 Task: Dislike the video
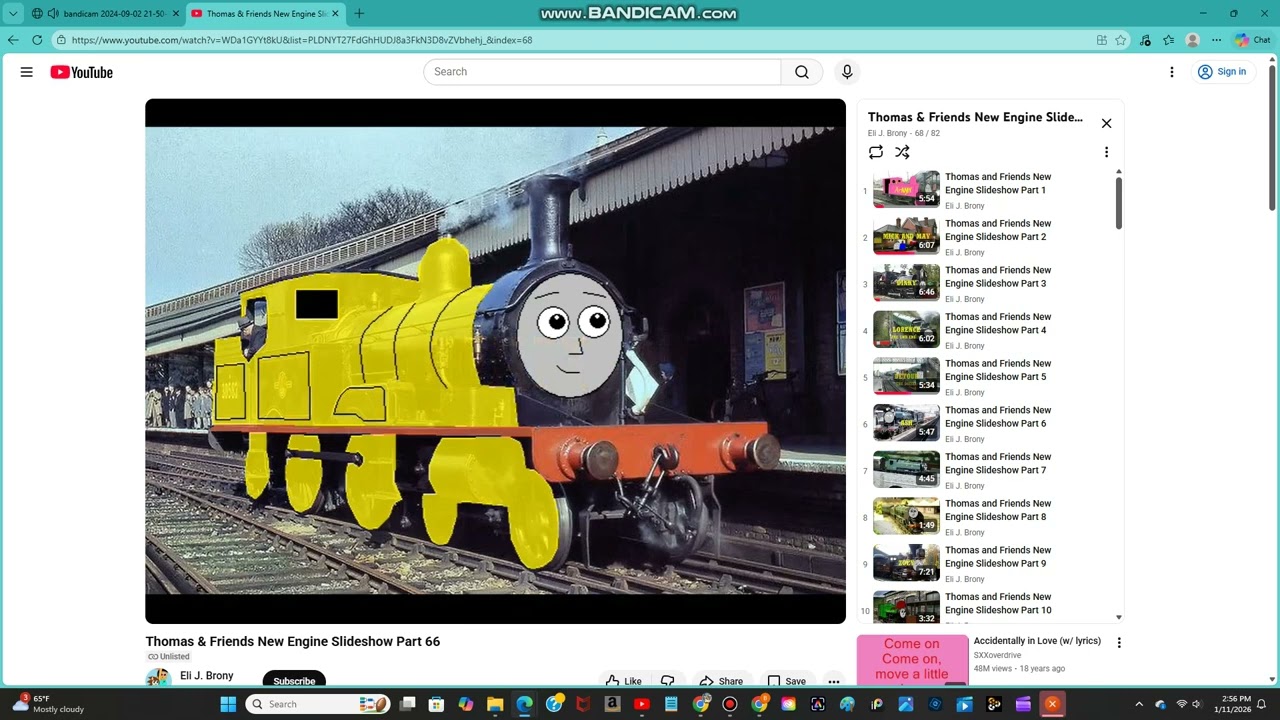(667, 681)
